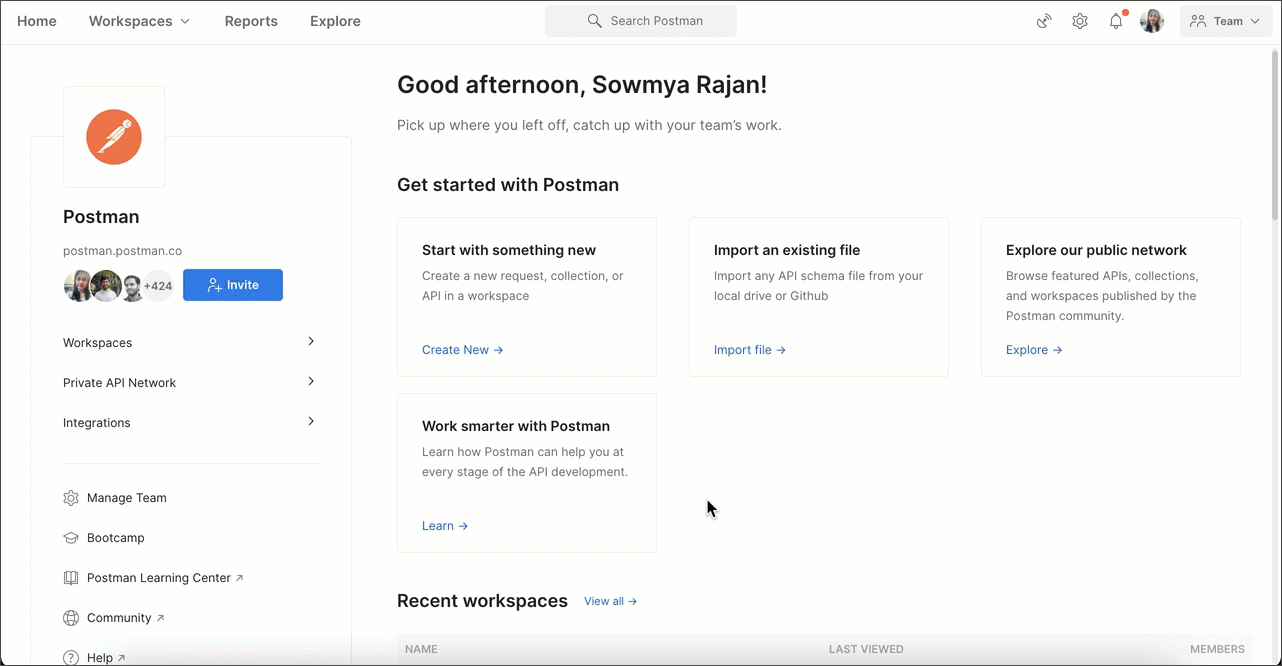Expand Workspaces chevron in sidebar
1282x666 pixels.
(x=311, y=342)
